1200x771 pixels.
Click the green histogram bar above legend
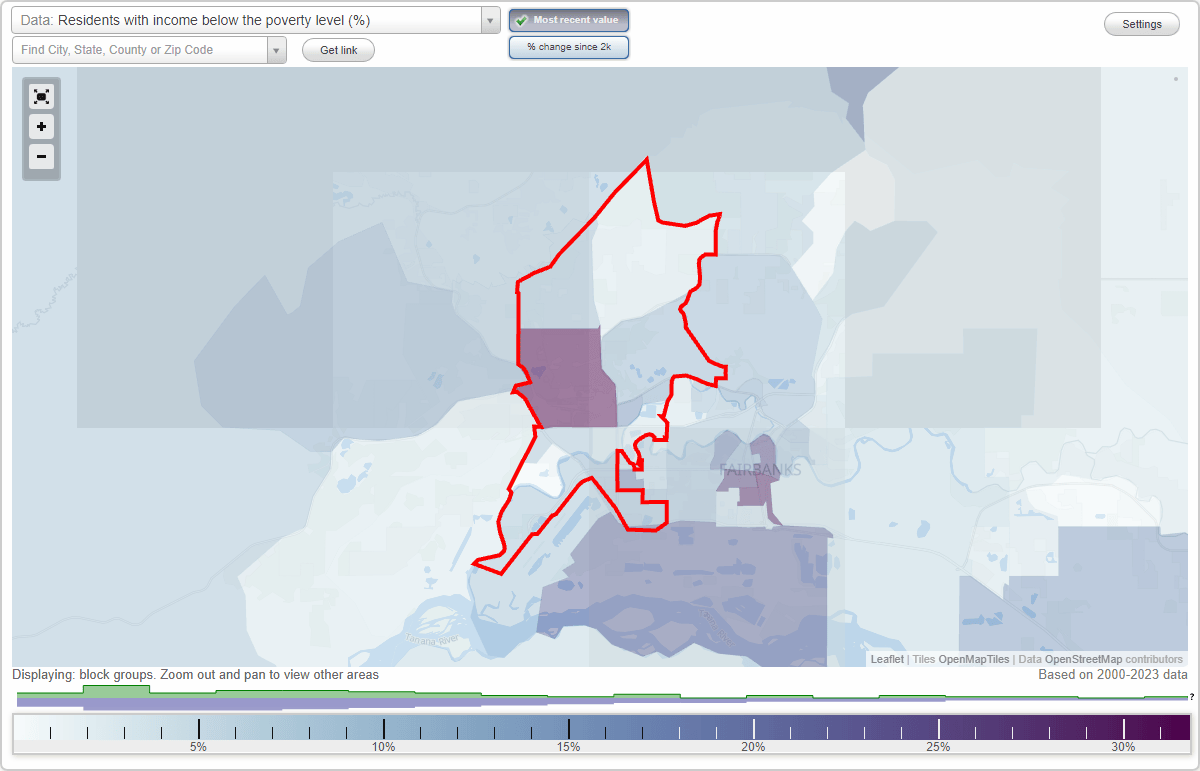116,691
